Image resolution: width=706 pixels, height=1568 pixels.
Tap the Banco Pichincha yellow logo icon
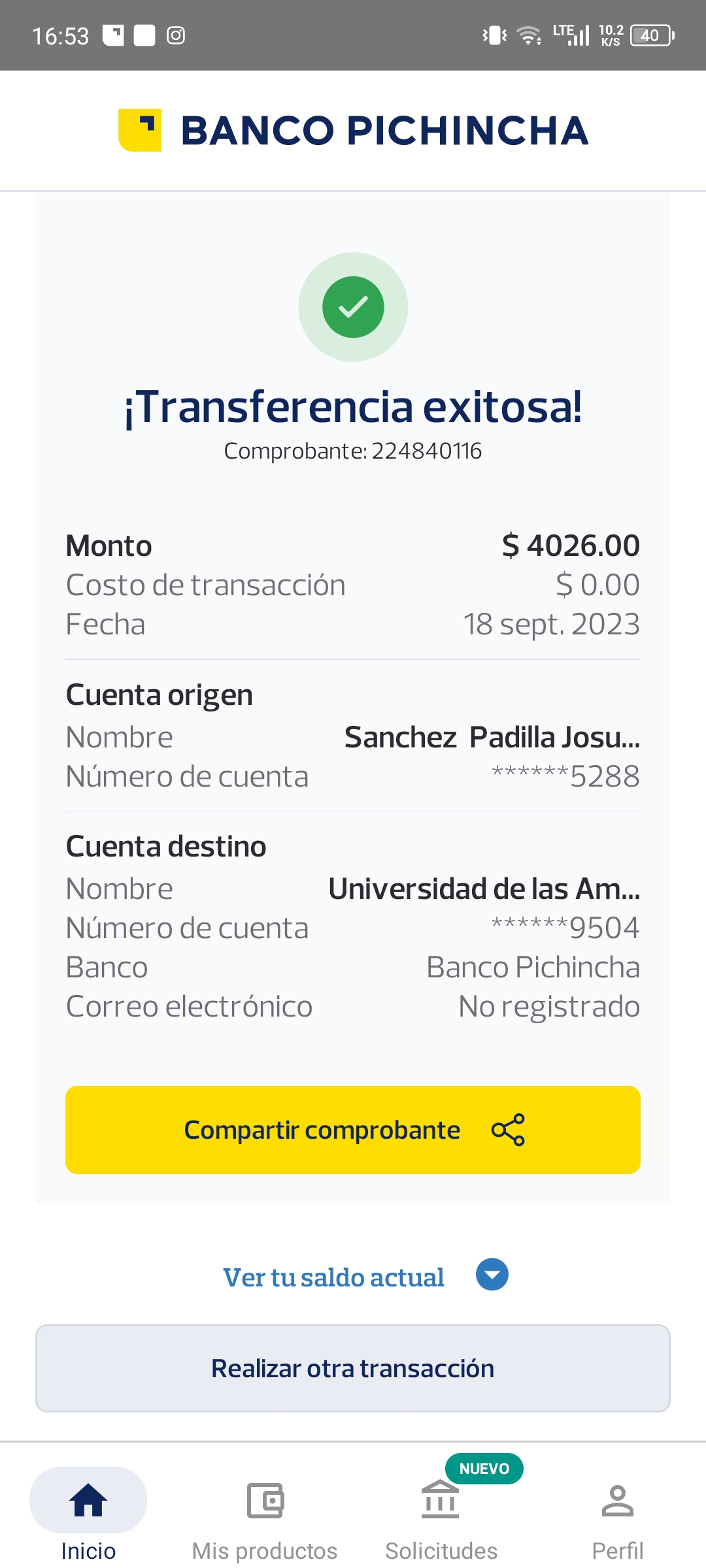coord(140,130)
